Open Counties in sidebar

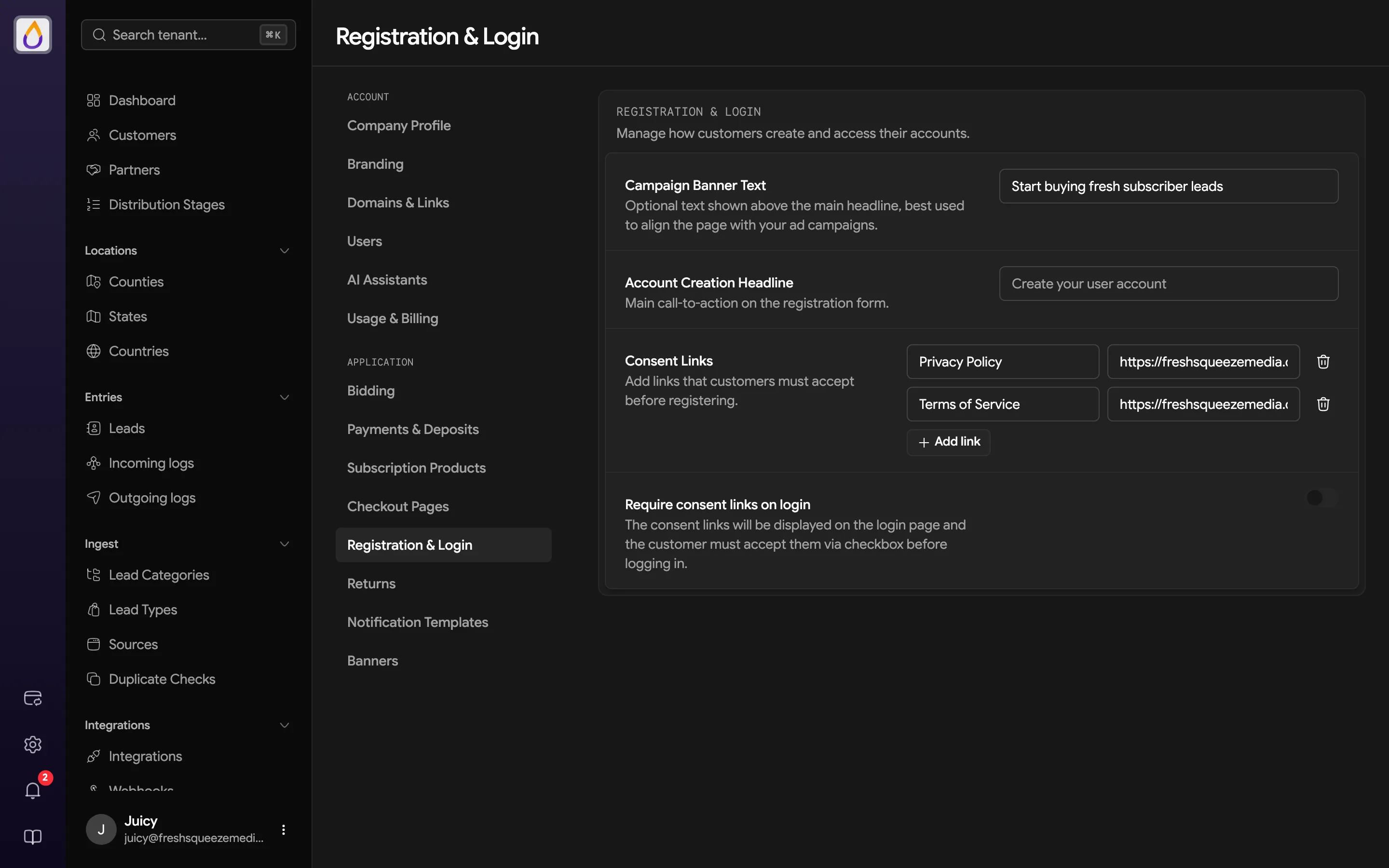pyautogui.click(x=188, y=282)
